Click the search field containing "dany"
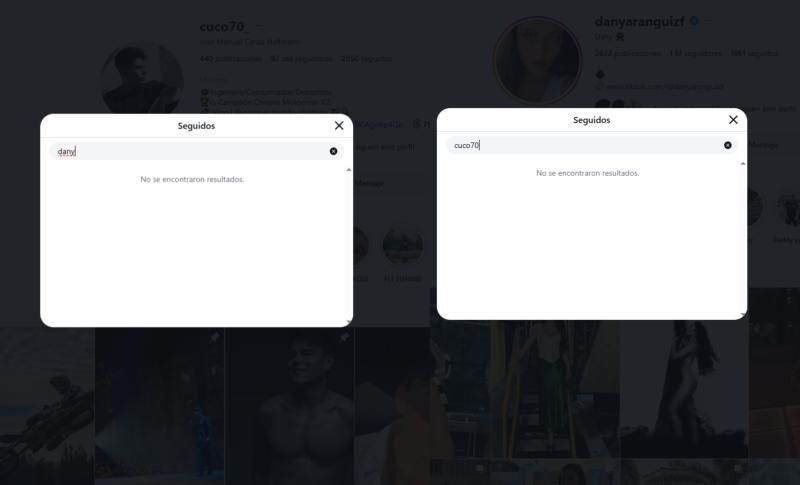Image resolution: width=800 pixels, height=485 pixels. click(196, 151)
